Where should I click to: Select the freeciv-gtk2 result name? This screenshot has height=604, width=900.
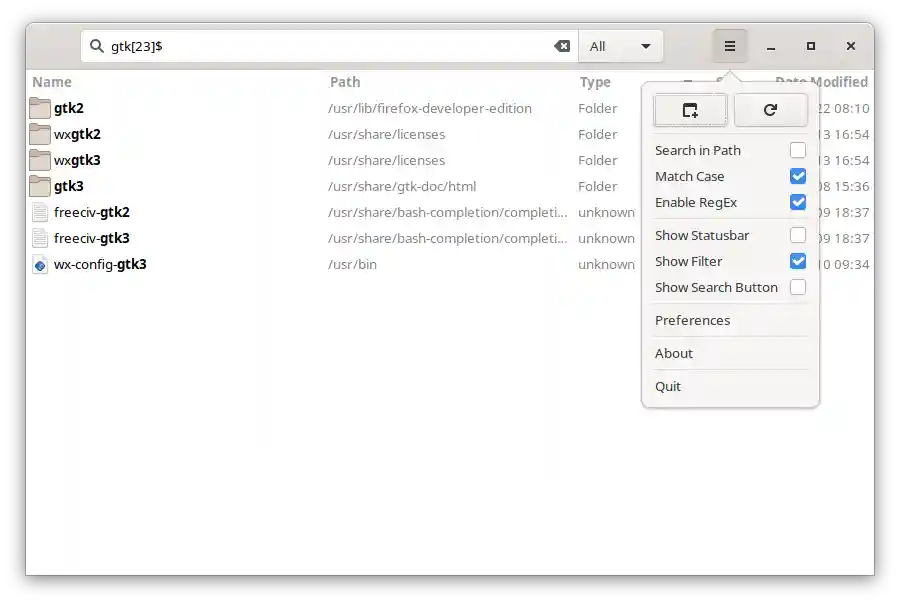[x=92, y=212]
